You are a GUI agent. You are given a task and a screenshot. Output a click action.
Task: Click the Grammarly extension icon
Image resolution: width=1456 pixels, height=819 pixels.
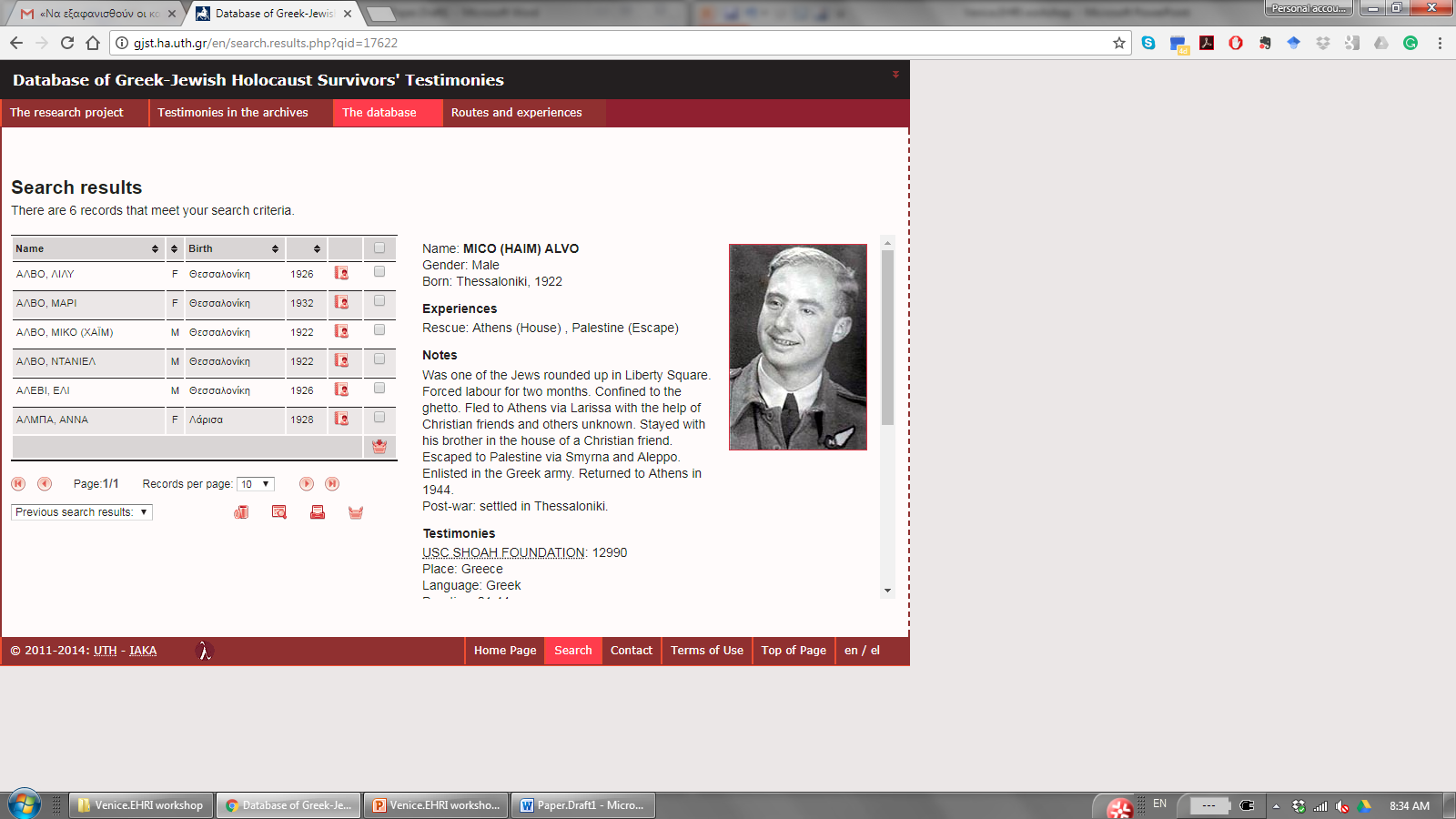(x=1410, y=43)
